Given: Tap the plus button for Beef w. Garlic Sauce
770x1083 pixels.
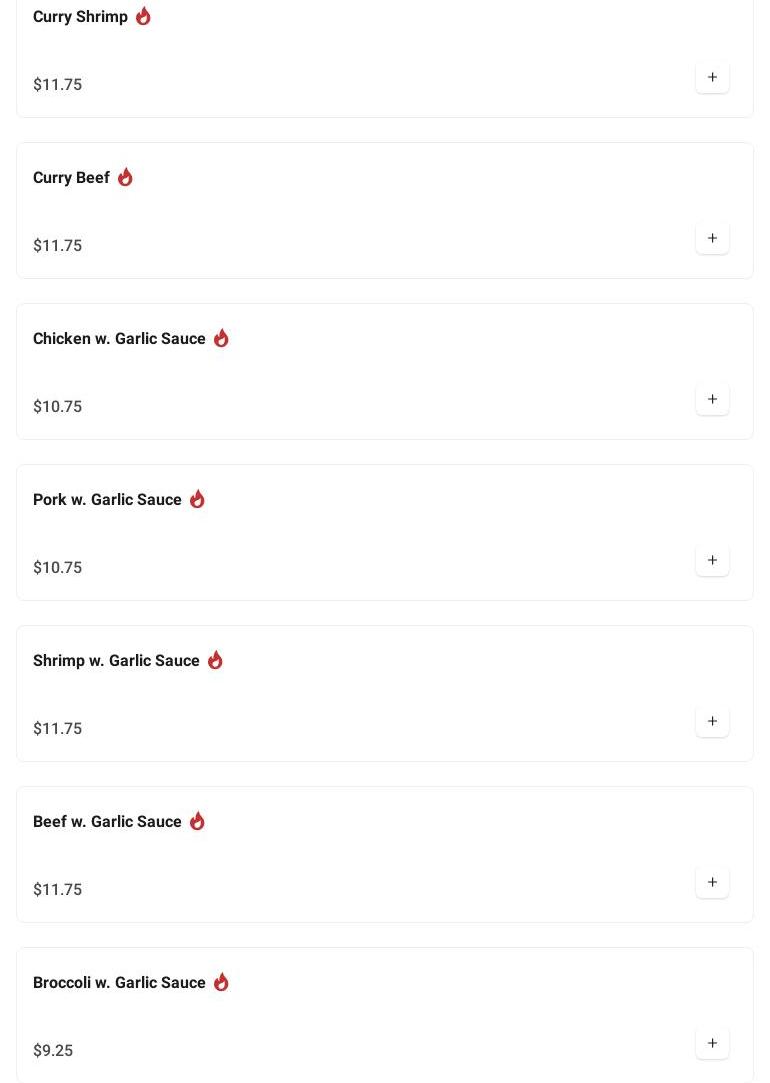Looking at the screenshot, I should (712, 882).
